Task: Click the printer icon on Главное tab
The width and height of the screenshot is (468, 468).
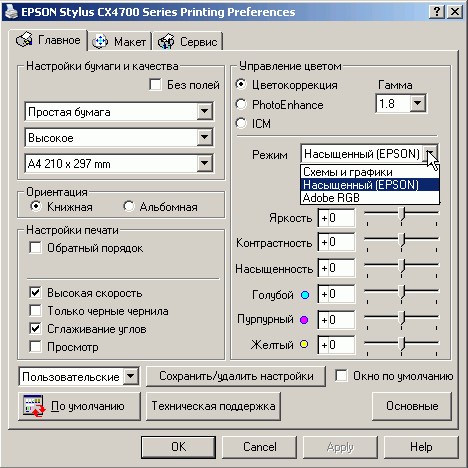Action: (24, 40)
